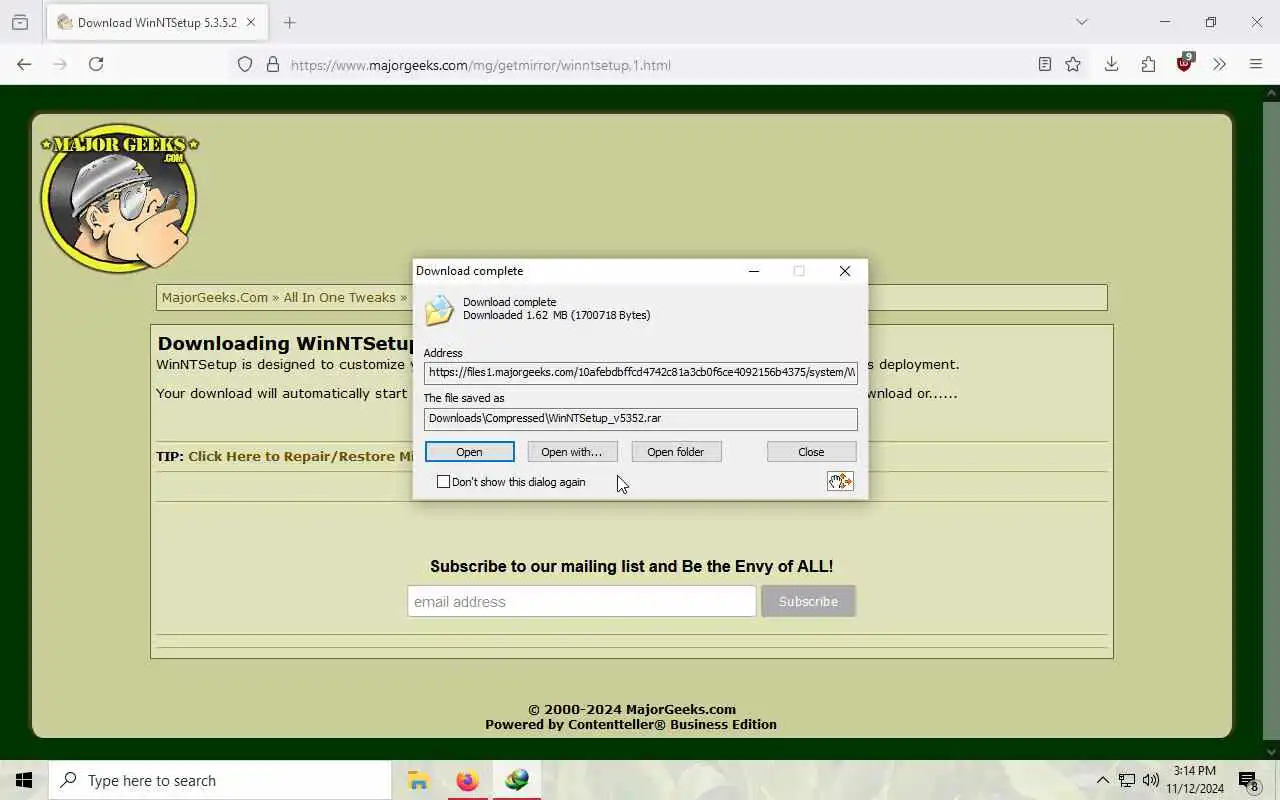Click the folder icon in the Download complete dialog
The image size is (1280, 800).
(439, 310)
